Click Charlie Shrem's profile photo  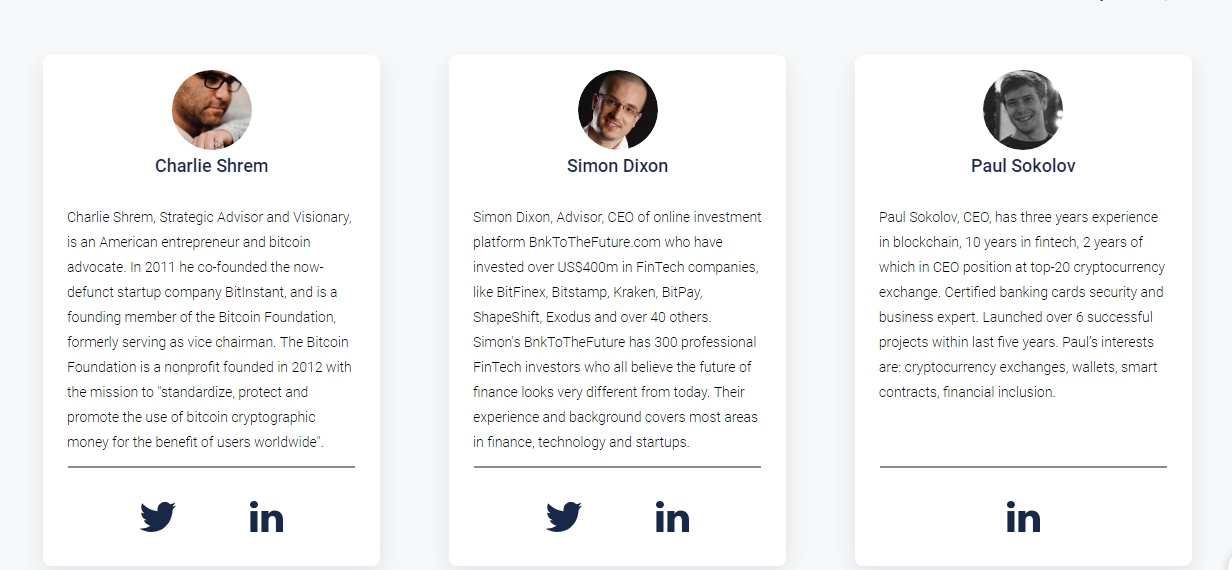212,109
